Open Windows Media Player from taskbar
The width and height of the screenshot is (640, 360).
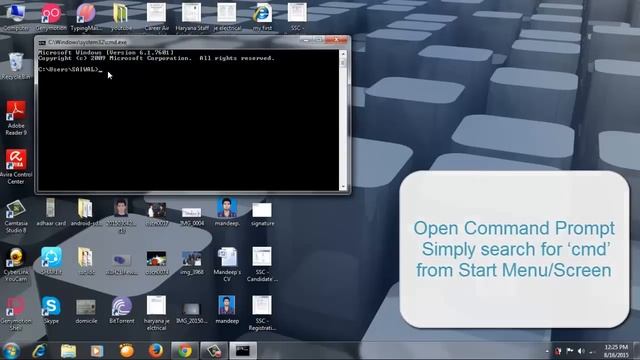click(x=97, y=351)
